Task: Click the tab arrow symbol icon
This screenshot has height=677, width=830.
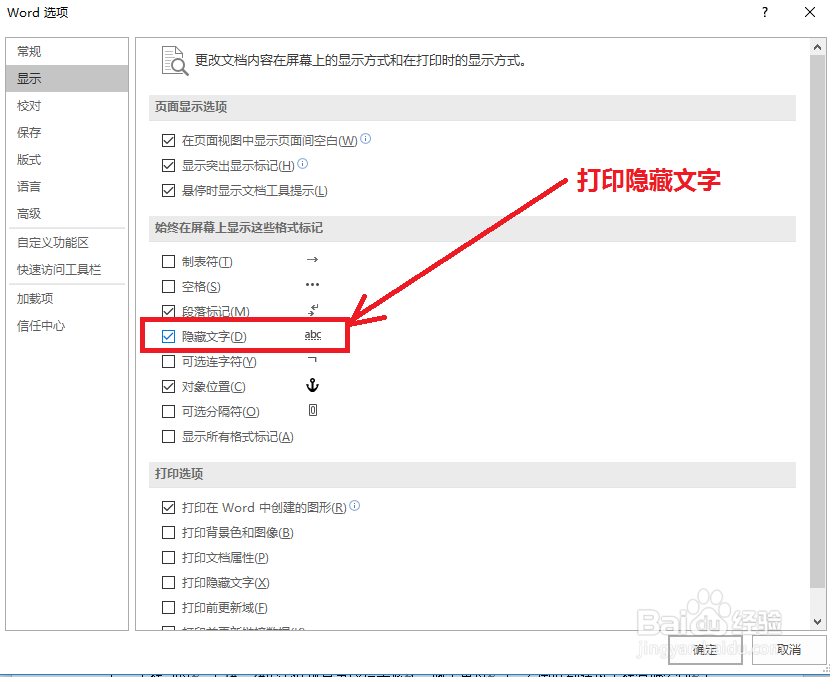Action: (312, 259)
